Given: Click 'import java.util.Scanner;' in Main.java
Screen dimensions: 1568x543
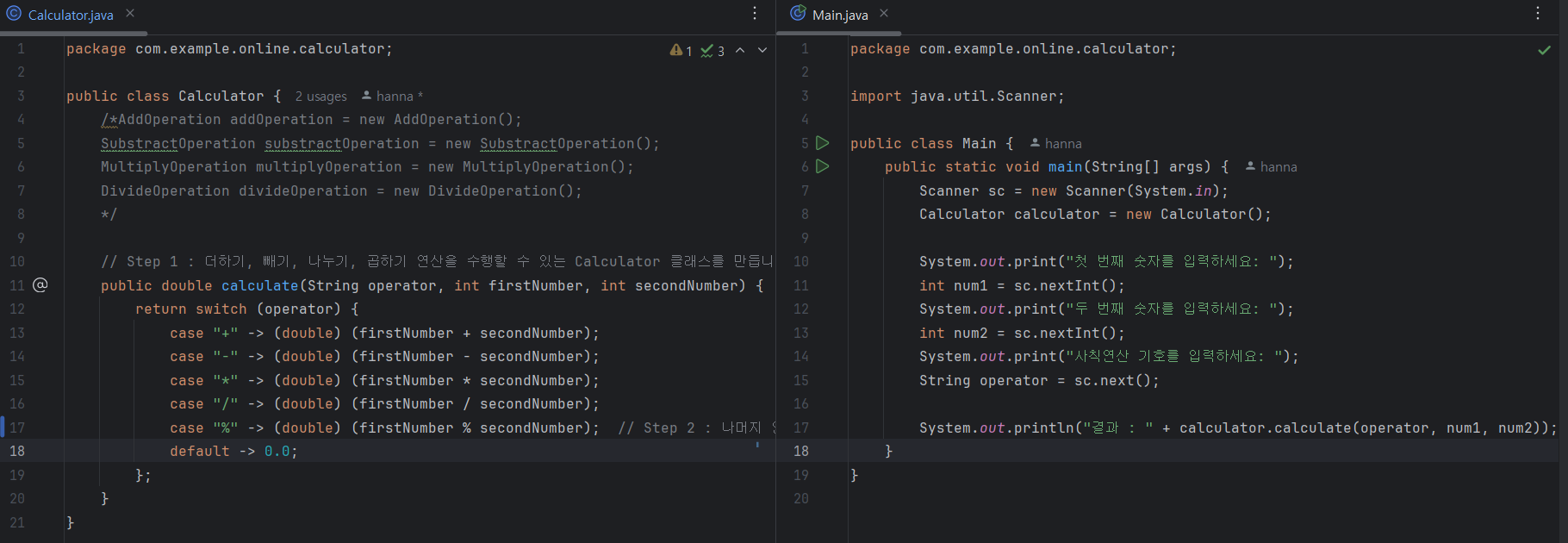Looking at the screenshot, I should [957, 97].
